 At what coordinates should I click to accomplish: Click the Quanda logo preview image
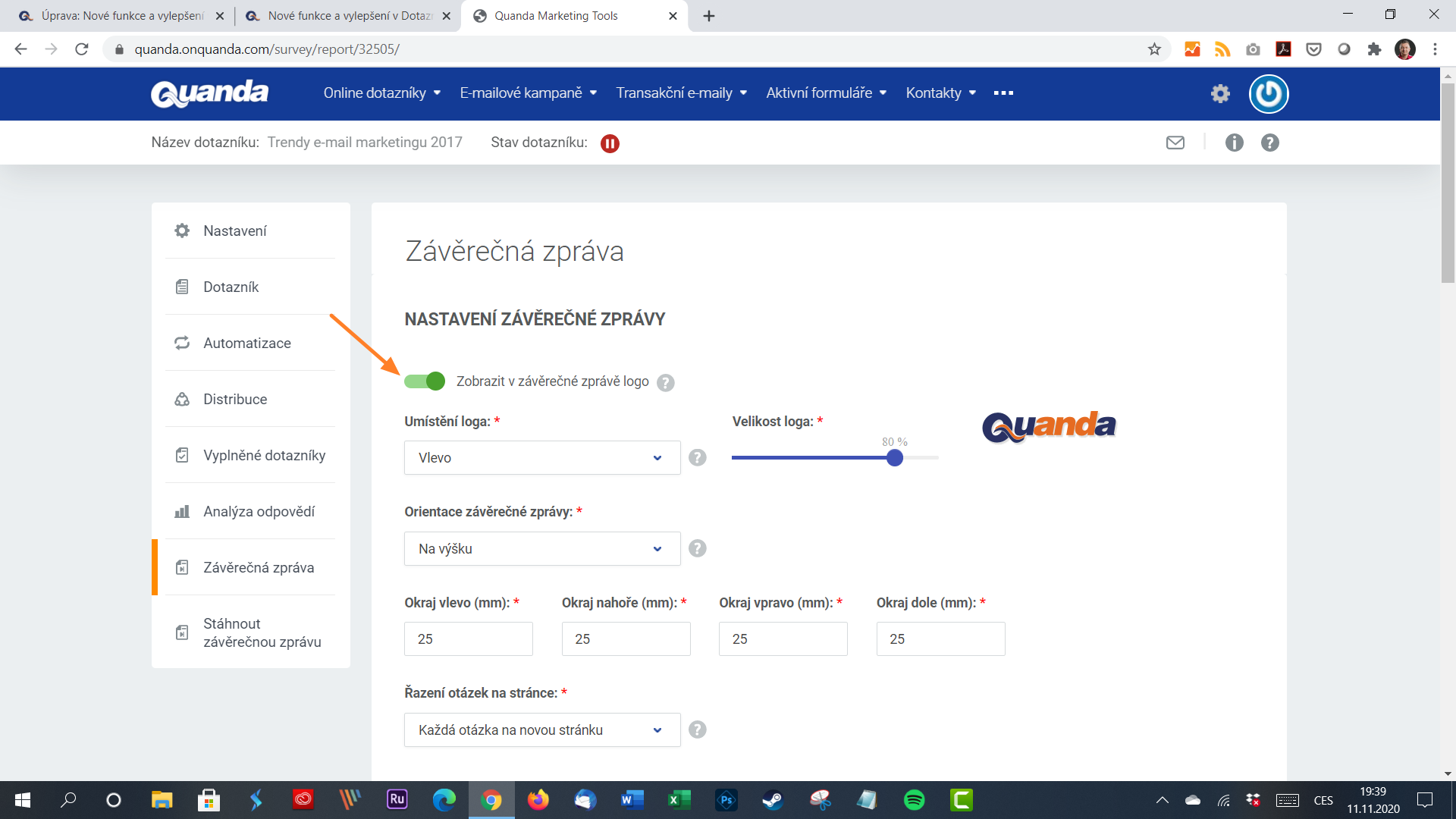[1049, 427]
